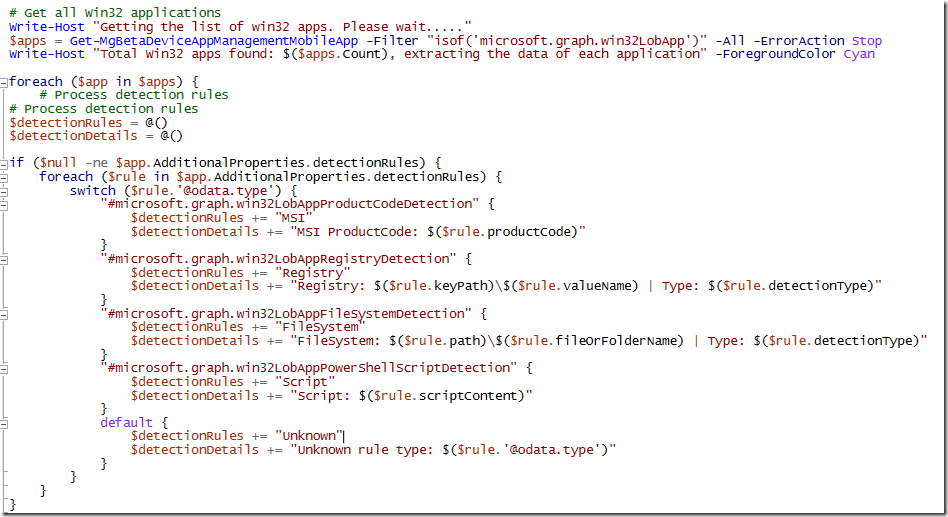Click the "Unknown" string in default case
Viewport: 948px width, 517px height.
tap(308, 435)
